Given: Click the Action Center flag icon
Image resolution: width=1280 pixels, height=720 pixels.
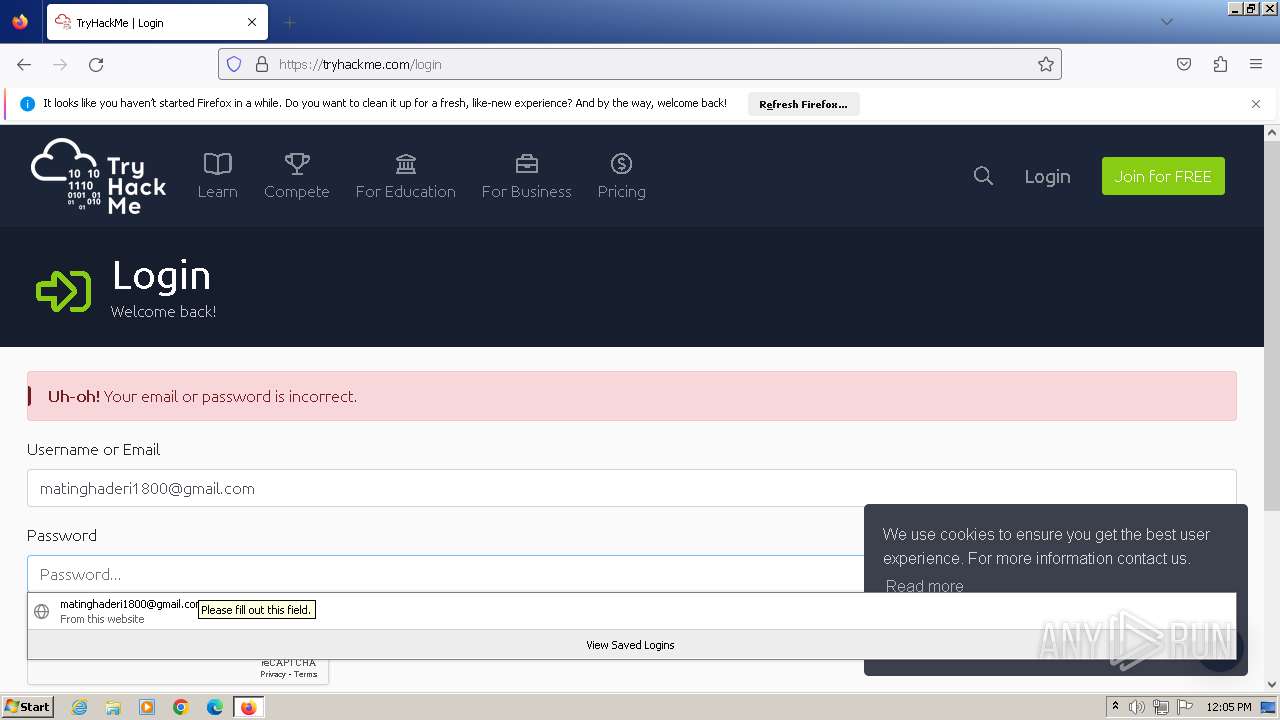Looking at the screenshot, I should [1185, 707].
